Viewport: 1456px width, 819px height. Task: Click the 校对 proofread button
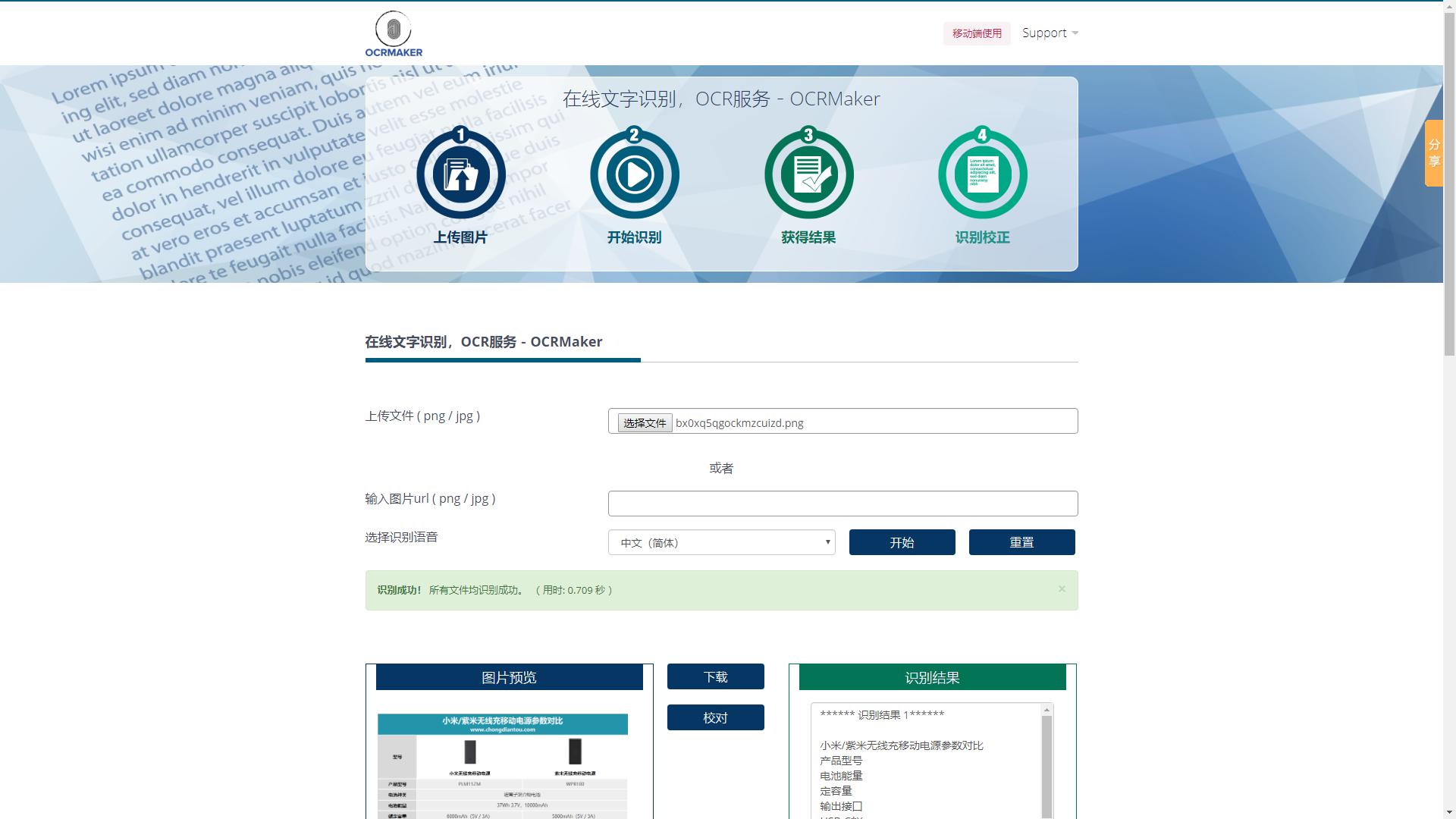pyautogui.click(x=715, y=717)
